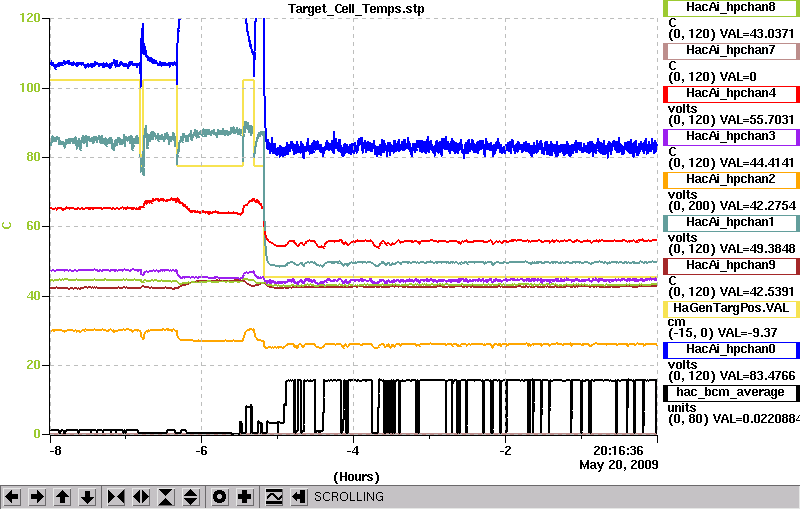Select the HacAi_hpchan2 legend entry
800x509 pixels.
(x=731, y=180)
